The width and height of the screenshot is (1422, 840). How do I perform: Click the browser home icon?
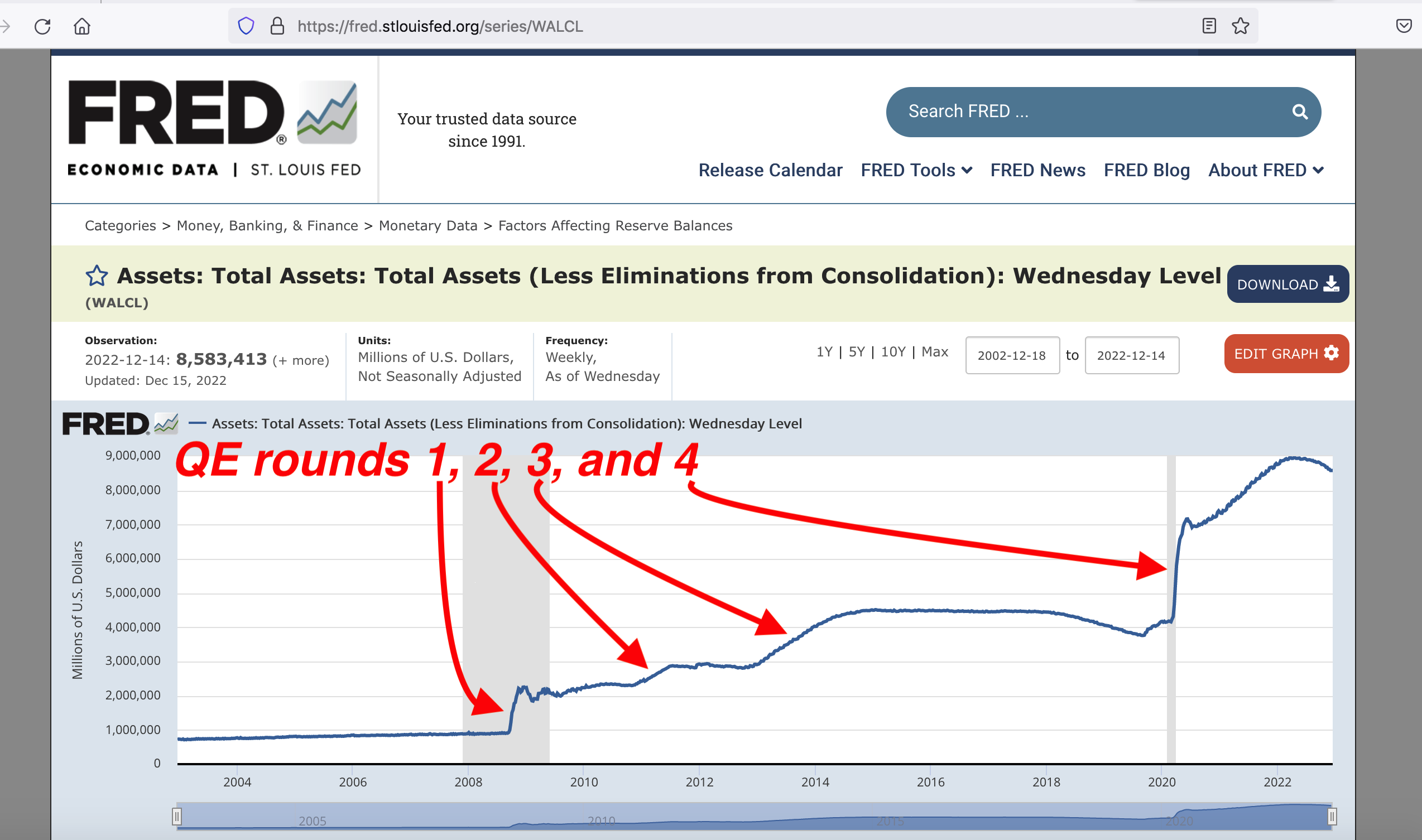pos(82,27)
